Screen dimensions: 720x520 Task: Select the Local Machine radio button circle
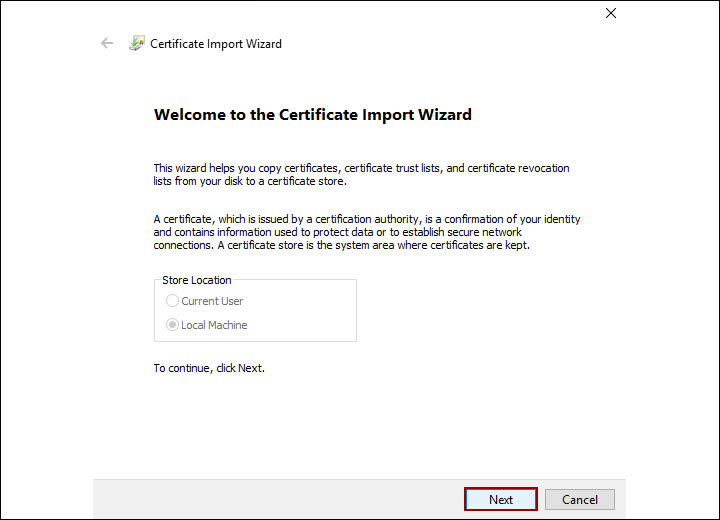point(173,325)
